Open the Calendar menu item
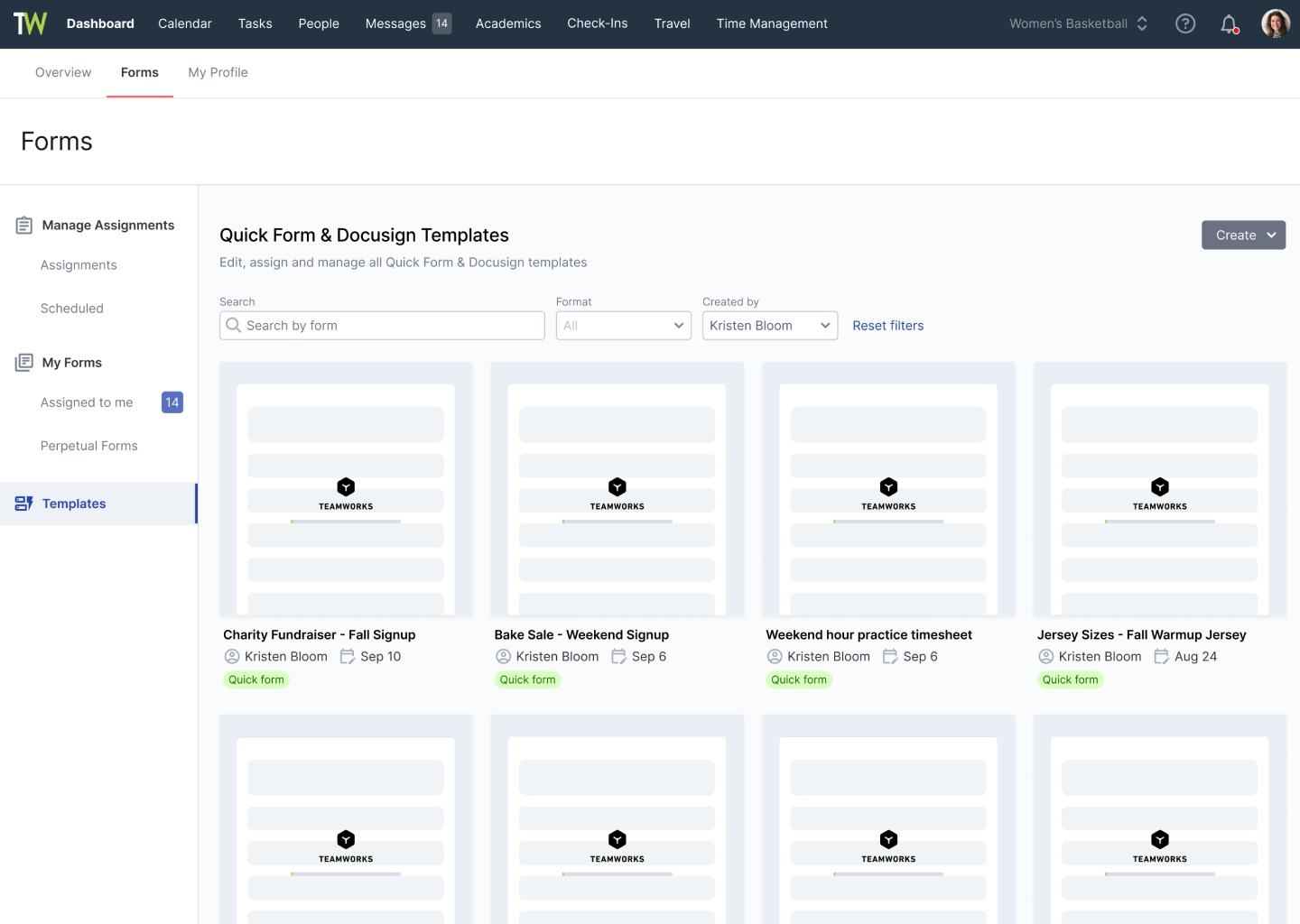Viewport: 1300px width, 924px height. click(185, 23)
